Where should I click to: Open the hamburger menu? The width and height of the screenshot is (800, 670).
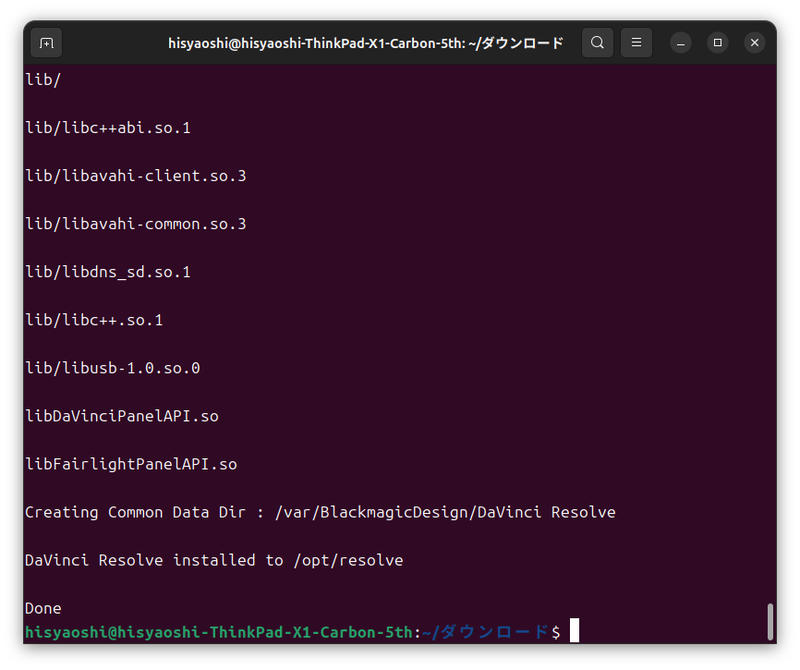click(x=637, y=43)
